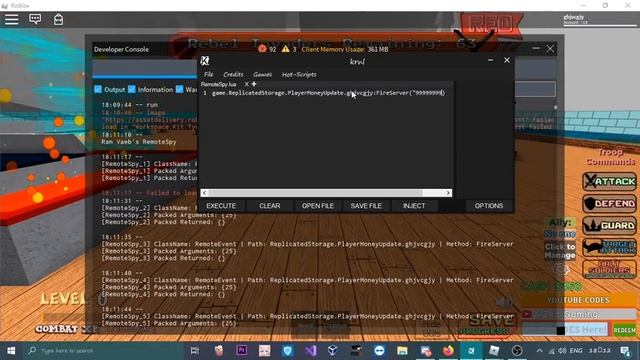The height and width of the screenshot is (360, 640).
Task: Click the game sound speaker icon
Action: tap(504, 302)
